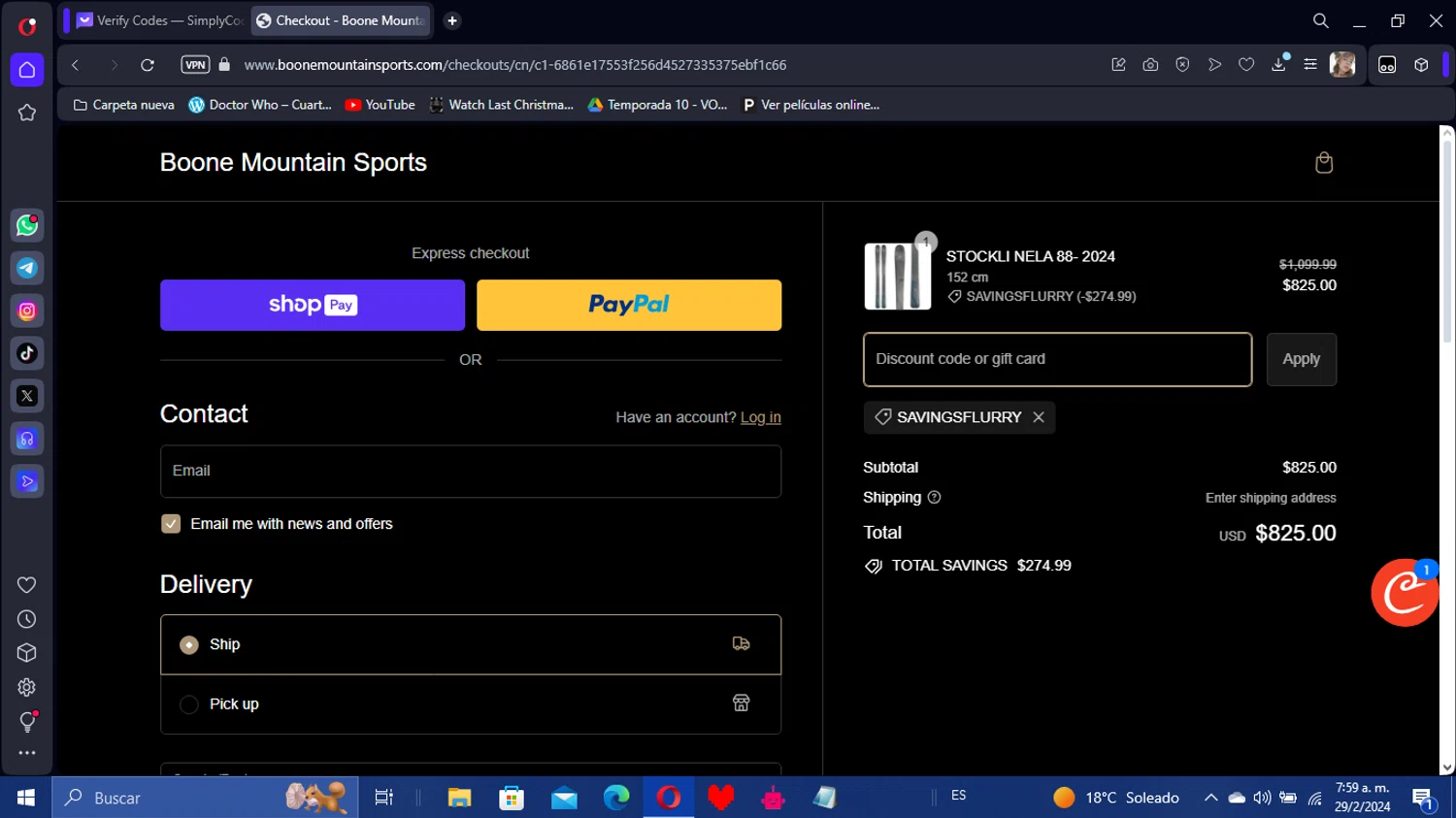Open the sidebar extensions cube icon
The height and width of the screenshot is (818, 1456).
[x=27, y=653]
